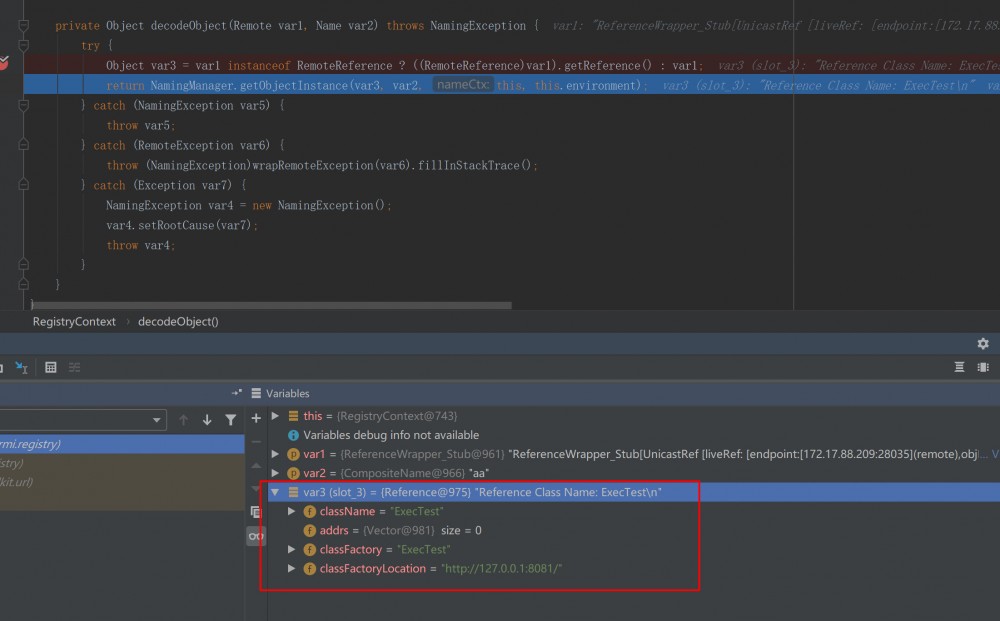Open the thread selector dropdown
This screenshot has height=621, width=1000.
click(157, 421)
